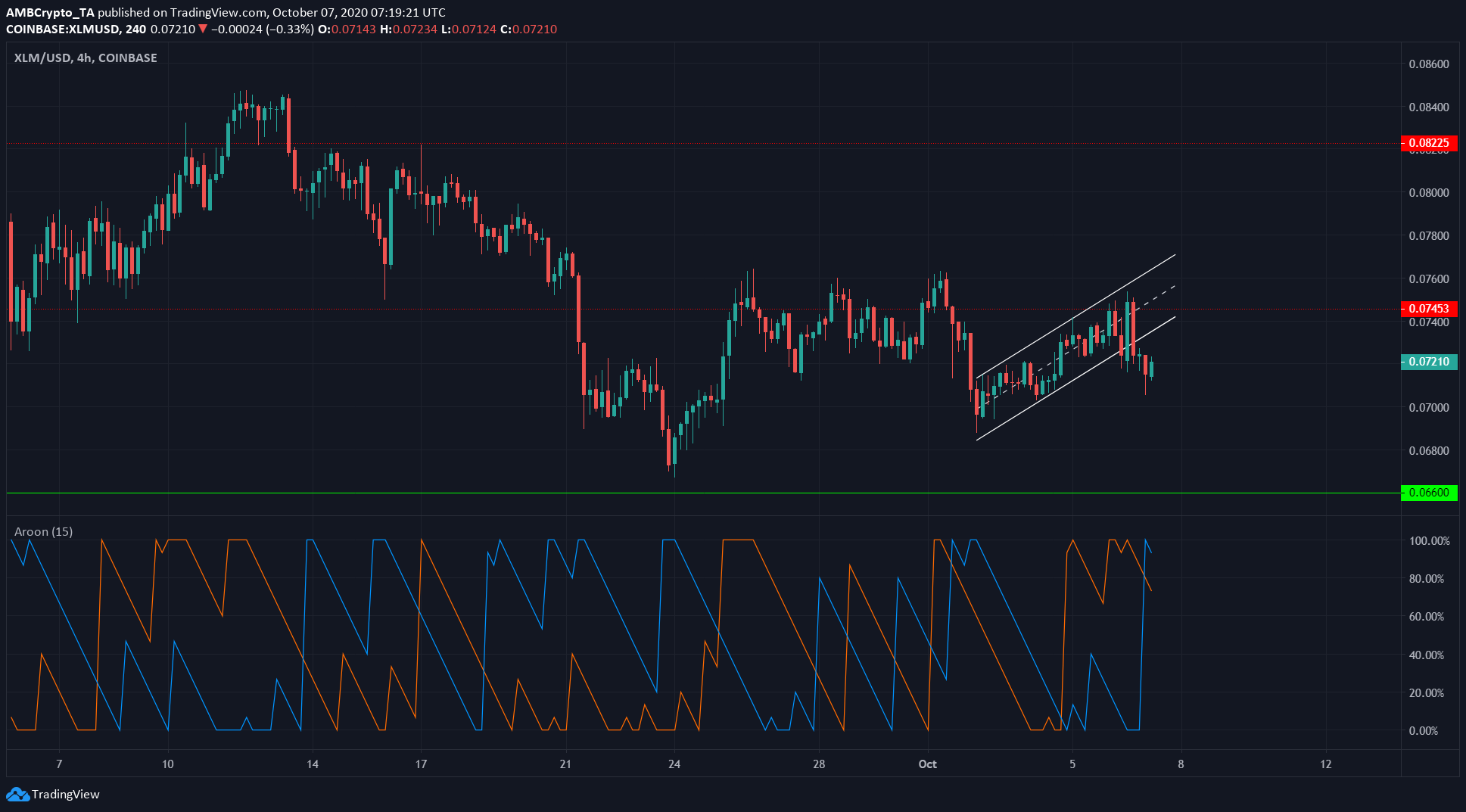Click the Oct label on time axis
The width and height of the screenshot is (1466, 812).
(927, 764)
